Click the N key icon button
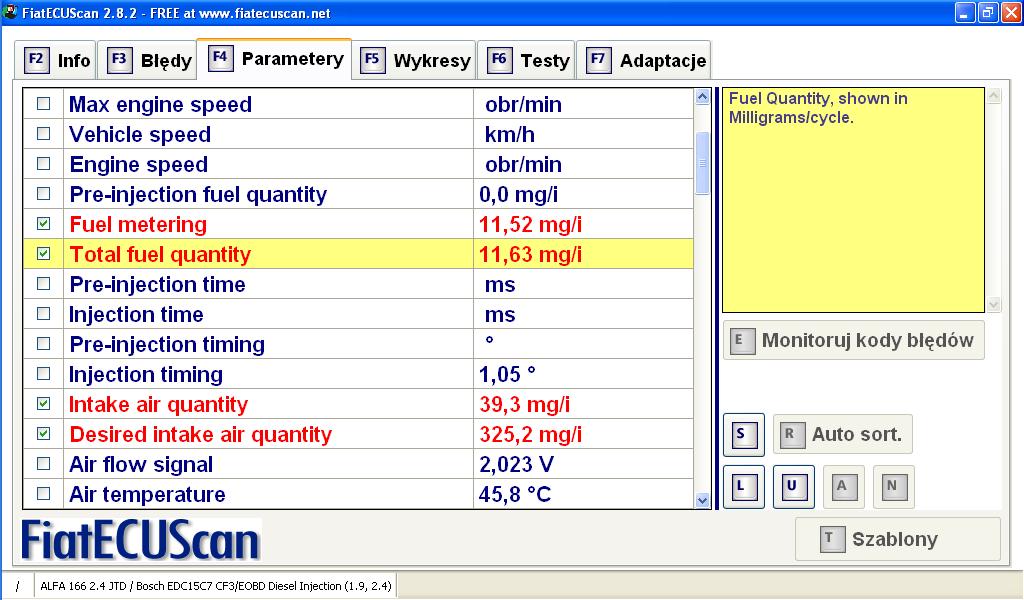 [893, 487]
